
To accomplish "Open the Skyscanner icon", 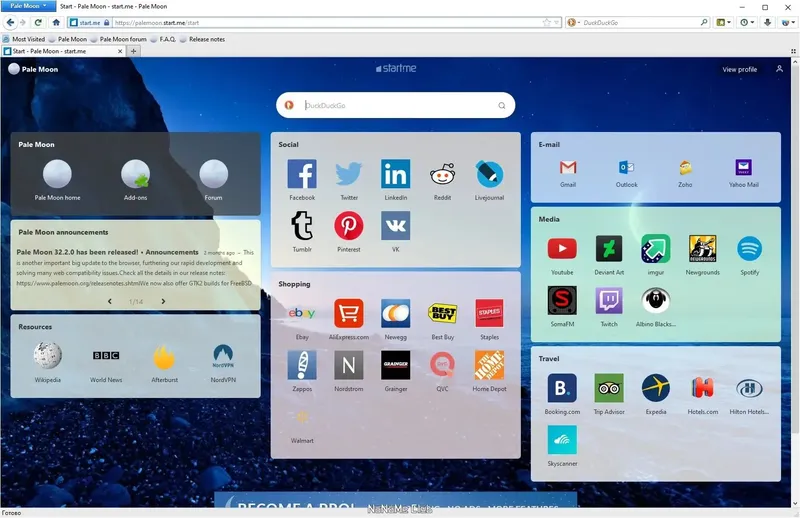I will click(x=562, y=439).
